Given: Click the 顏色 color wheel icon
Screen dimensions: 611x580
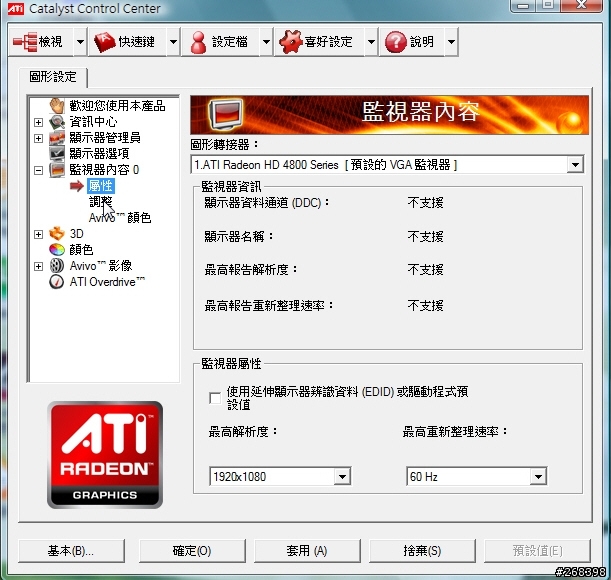Looking at the screenshot, I should click(x=57, y=249).
